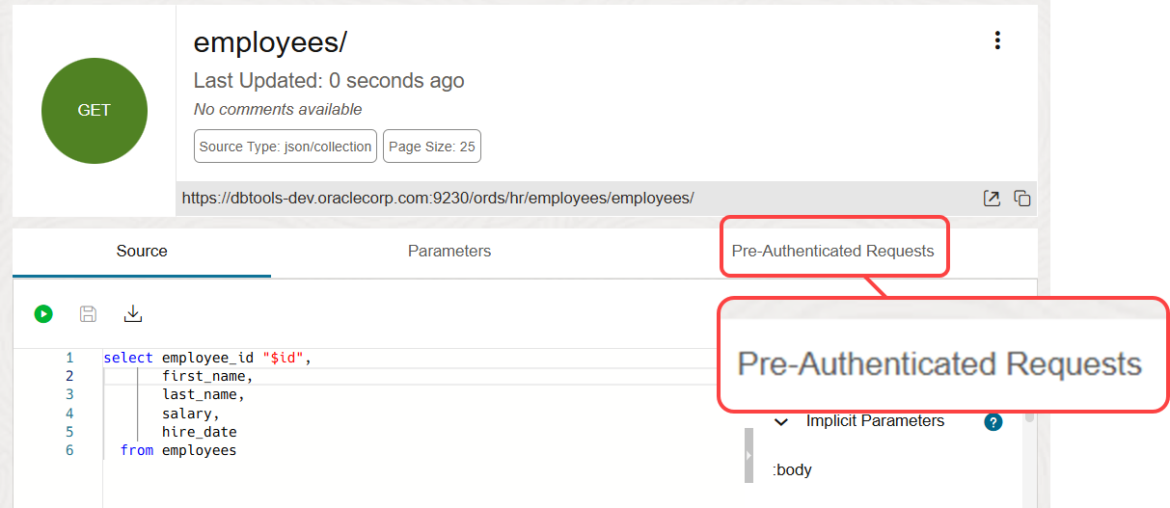
Task: Click the download source icon
Action: click(133, 314)
